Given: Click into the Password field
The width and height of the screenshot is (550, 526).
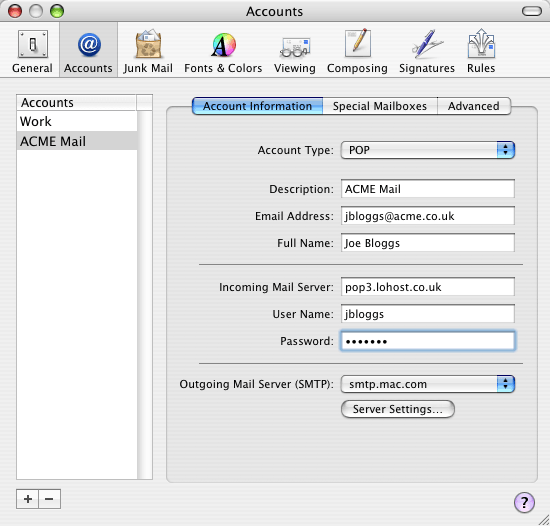Looking at the screenshot, I should coord(428,341).
